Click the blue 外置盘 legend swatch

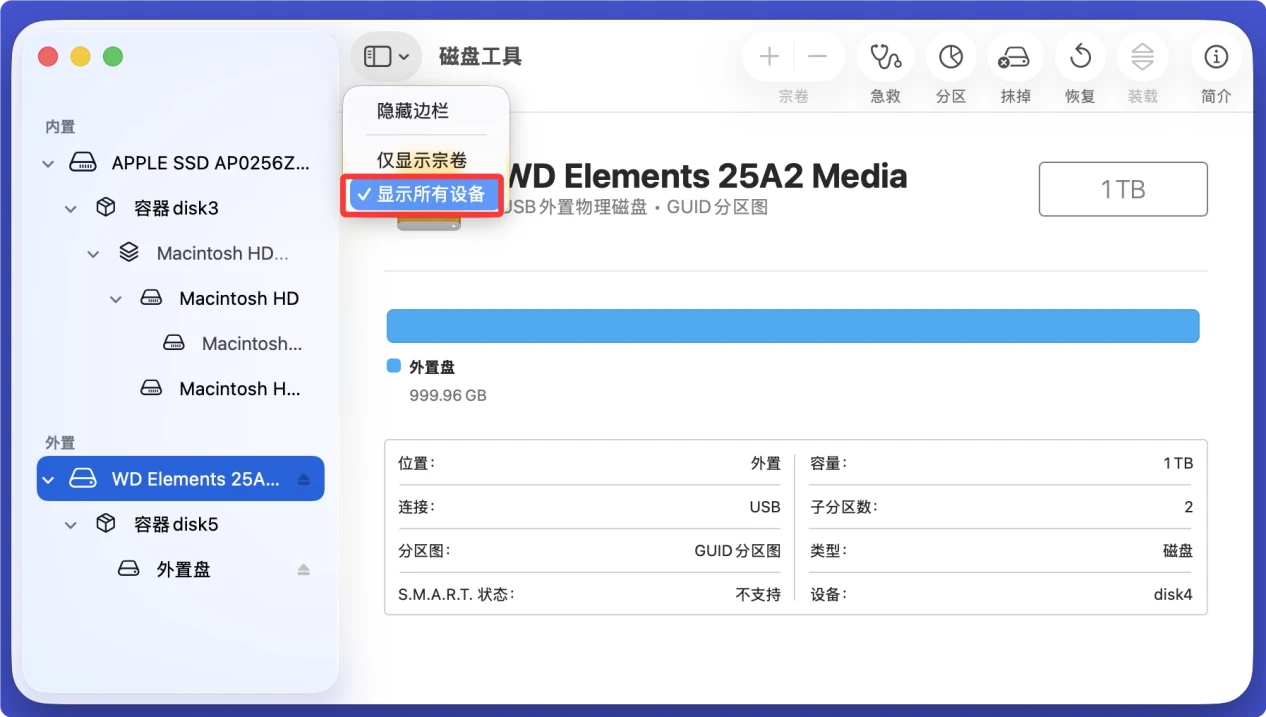394,366
